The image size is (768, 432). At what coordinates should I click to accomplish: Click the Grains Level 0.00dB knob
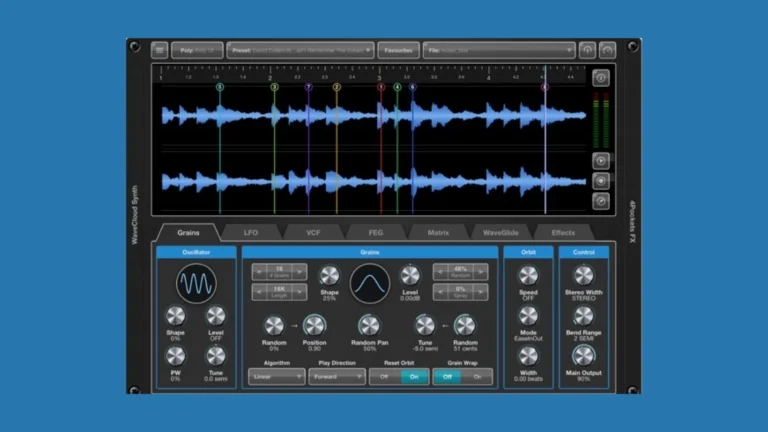coord(410,276)
